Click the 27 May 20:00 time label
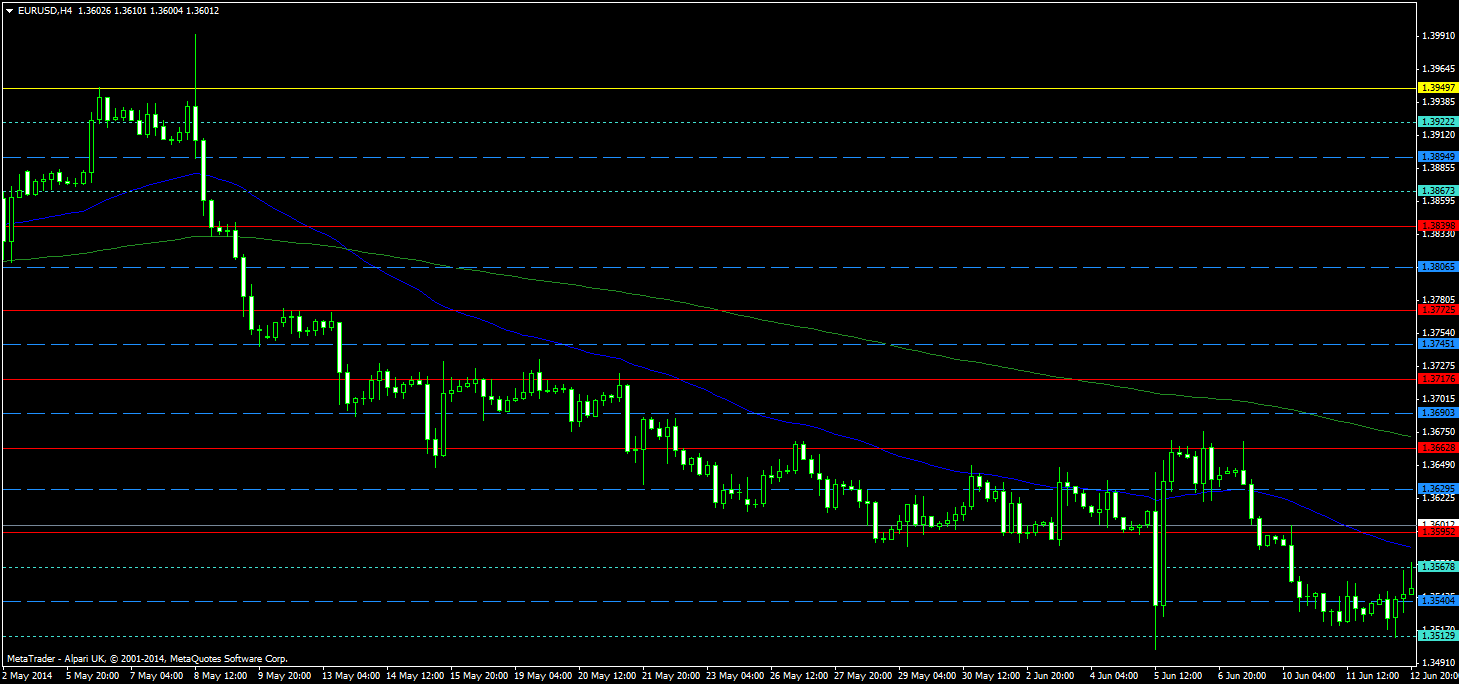The width and height of the screenshot is (1459, 684). click(x=864, y=676)
